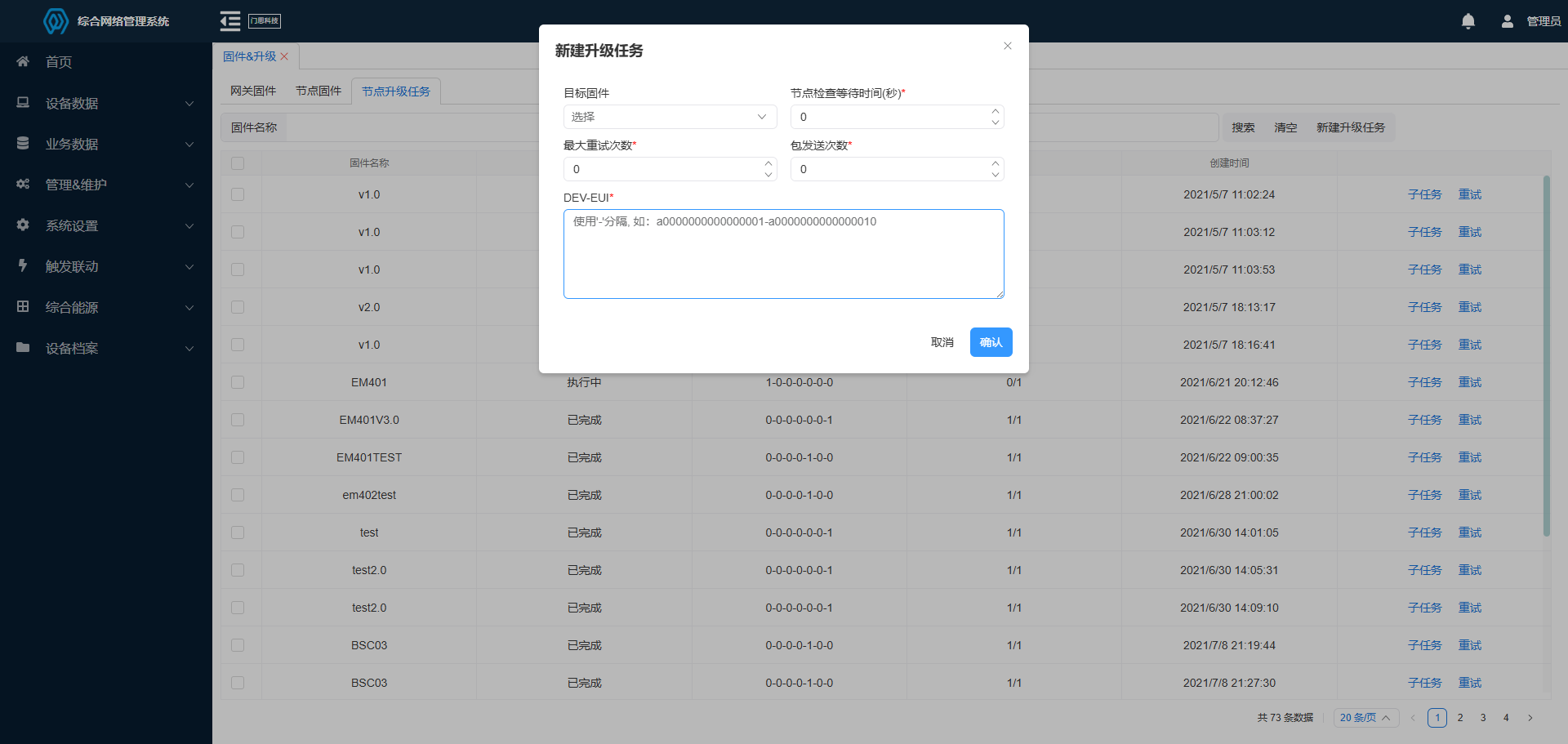The height and width of the screenshot is (744, 1568).
Task: Go to page 4 in pagination
Action: pos(1506,718)
